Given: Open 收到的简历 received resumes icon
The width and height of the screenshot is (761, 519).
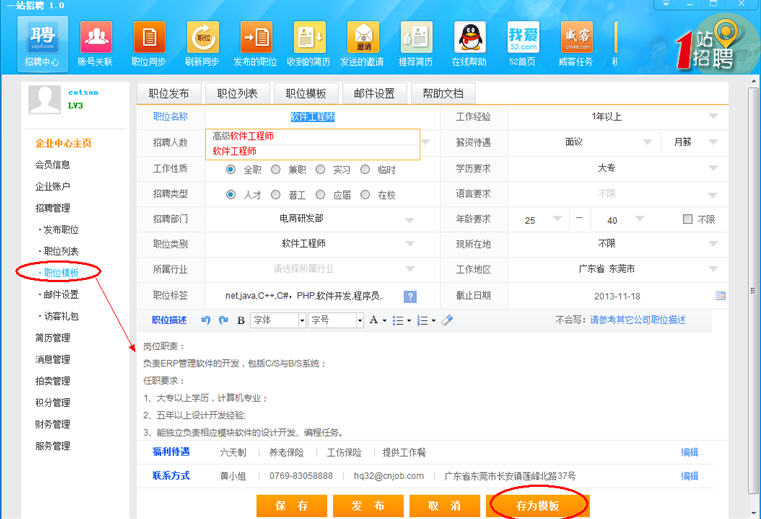Looking at the screenshot, I should pos(310,42).
